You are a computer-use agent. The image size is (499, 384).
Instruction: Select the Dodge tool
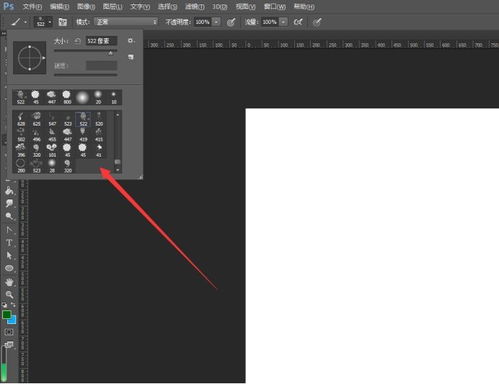(x=9, y=216)
